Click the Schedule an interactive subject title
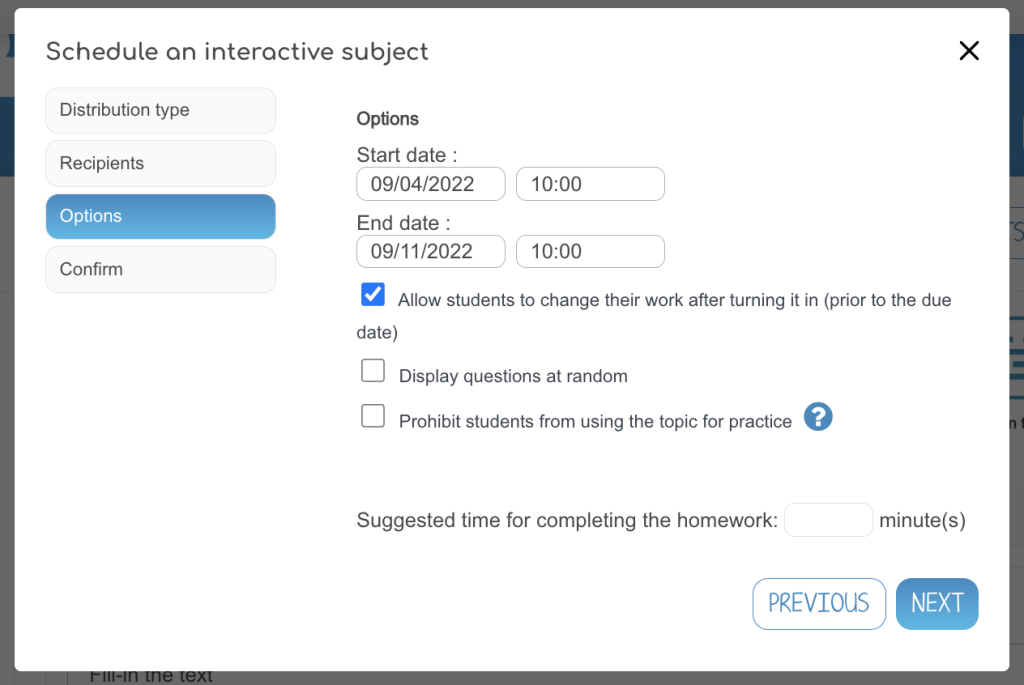Image resolution: width=1024 pixels, height=685 pixels. point(237,52)
